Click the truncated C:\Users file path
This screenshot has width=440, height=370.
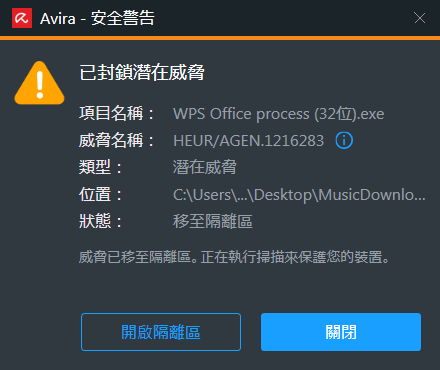[x=299, y=195]
